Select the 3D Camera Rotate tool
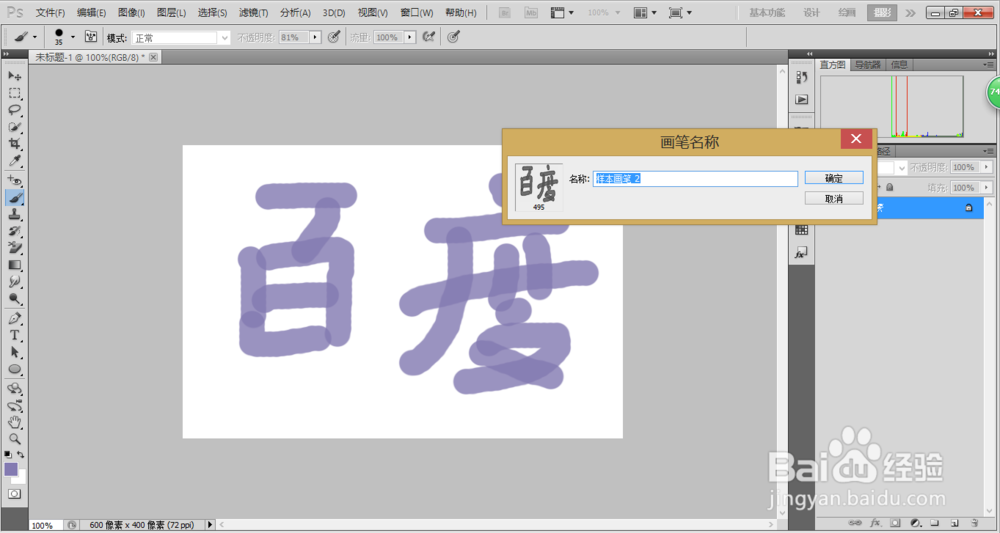 coord(14,405)
